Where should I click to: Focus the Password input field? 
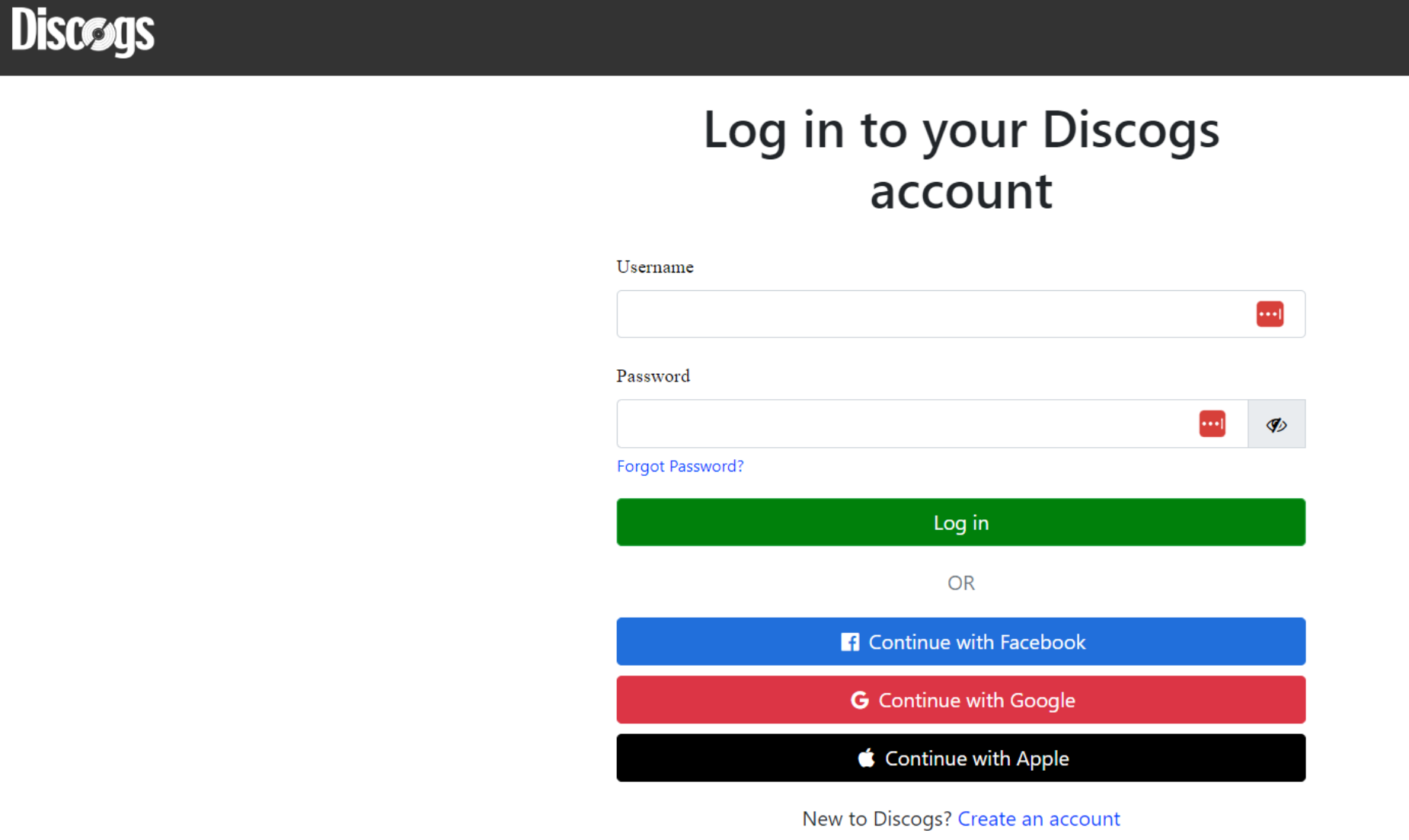[x=932, y=423]
